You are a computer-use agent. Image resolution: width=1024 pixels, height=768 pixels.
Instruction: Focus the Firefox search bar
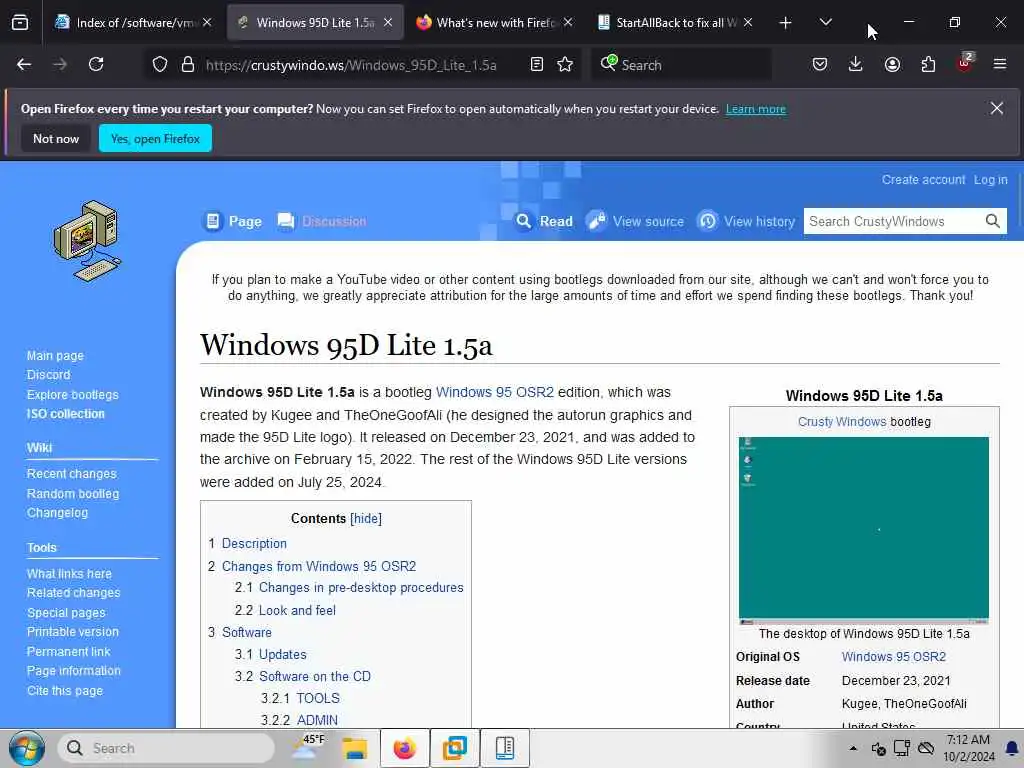(x=681, y=65)
